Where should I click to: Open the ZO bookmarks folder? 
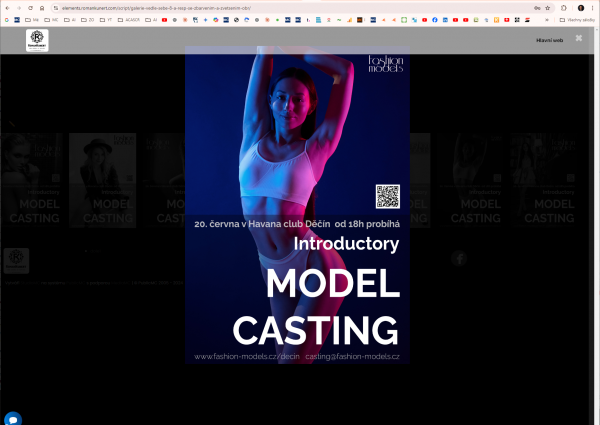point(87,20)
